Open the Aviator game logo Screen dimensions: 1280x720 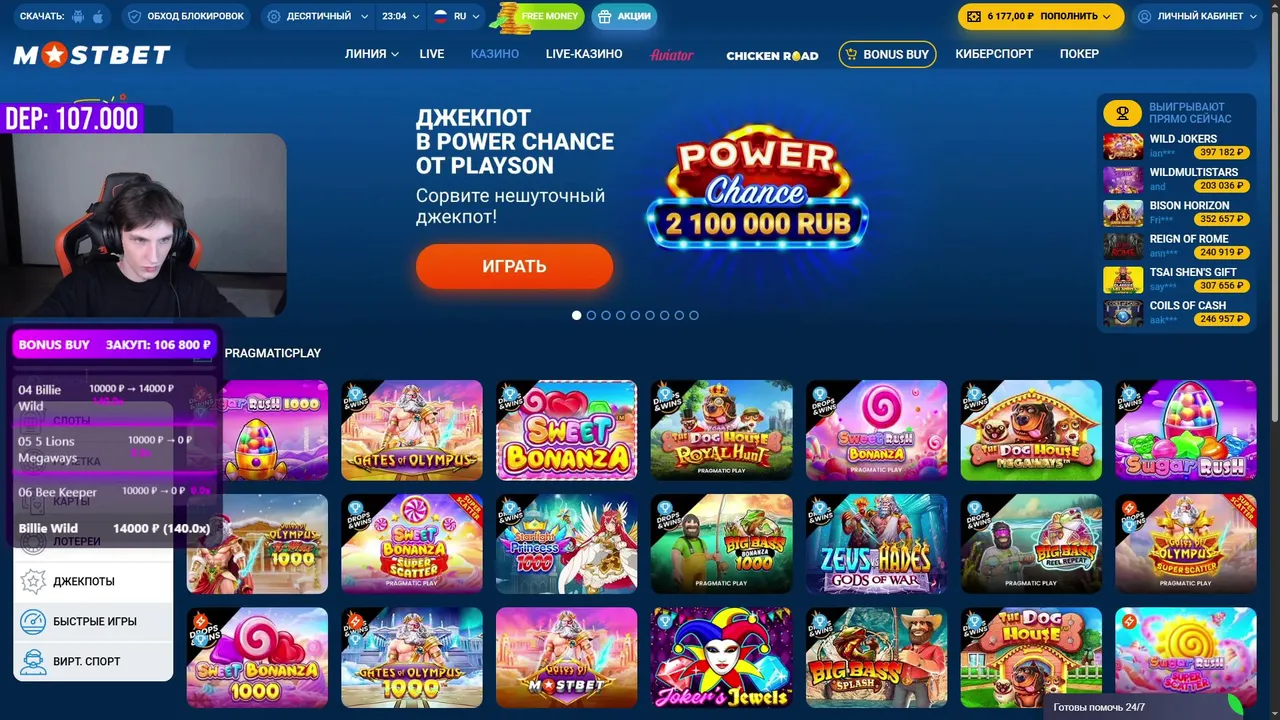(672, 55)
